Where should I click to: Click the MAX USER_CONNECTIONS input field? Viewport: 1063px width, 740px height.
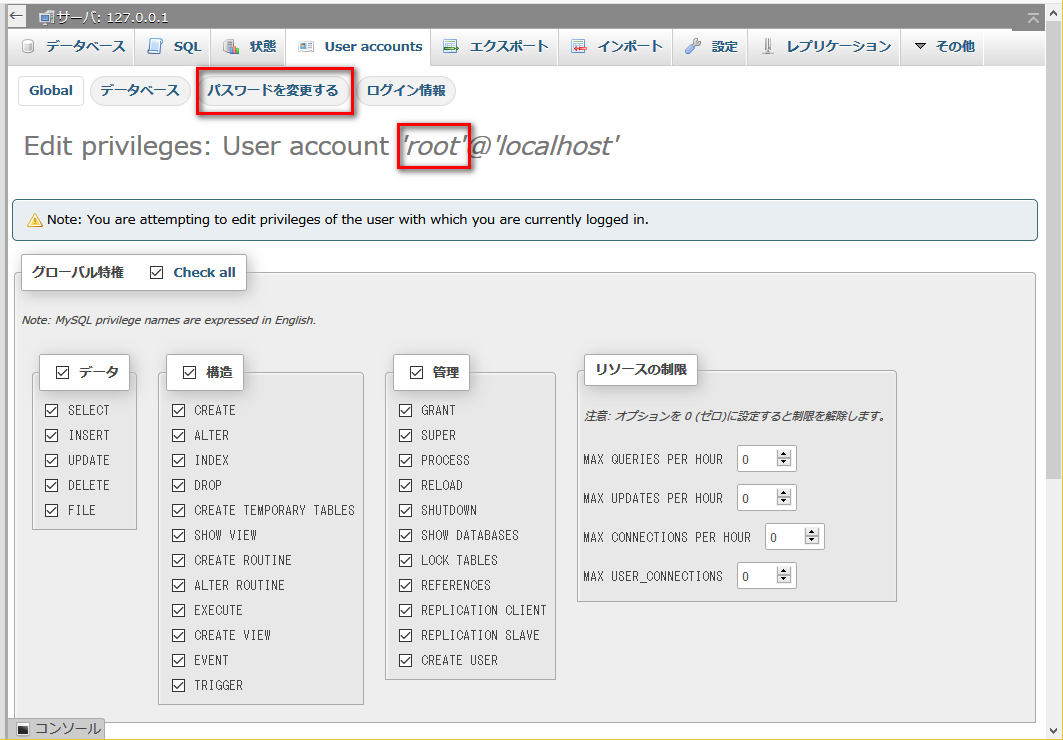tap(757, 576)
